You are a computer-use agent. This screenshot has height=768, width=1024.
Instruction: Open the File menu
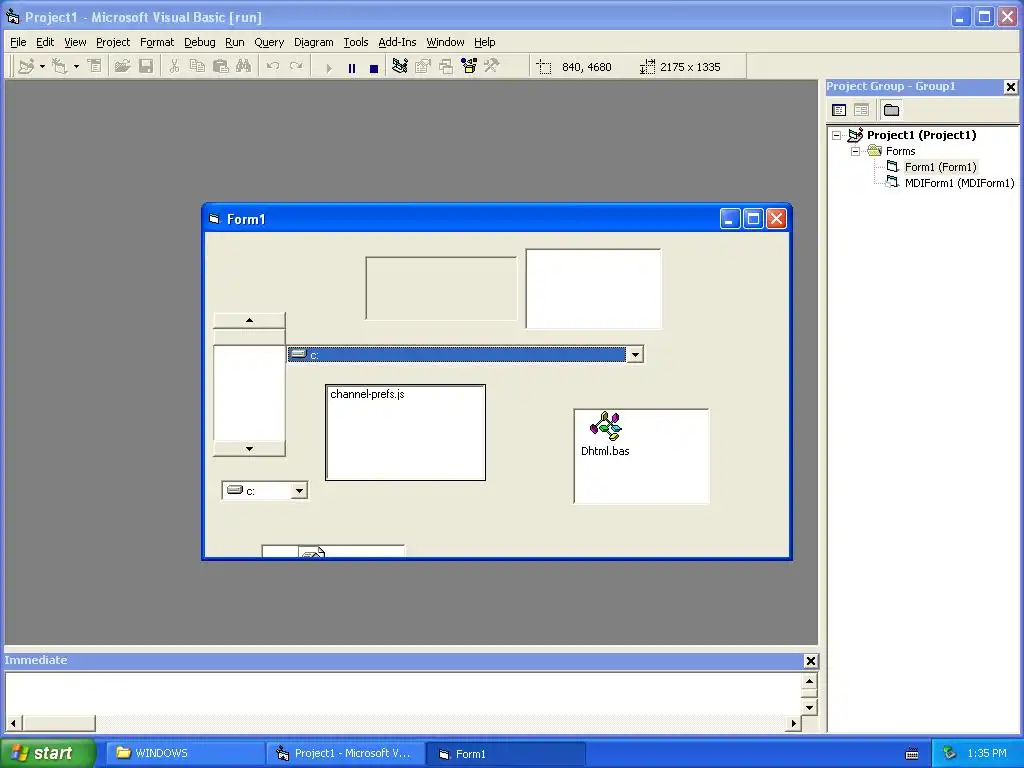point(18,42)
